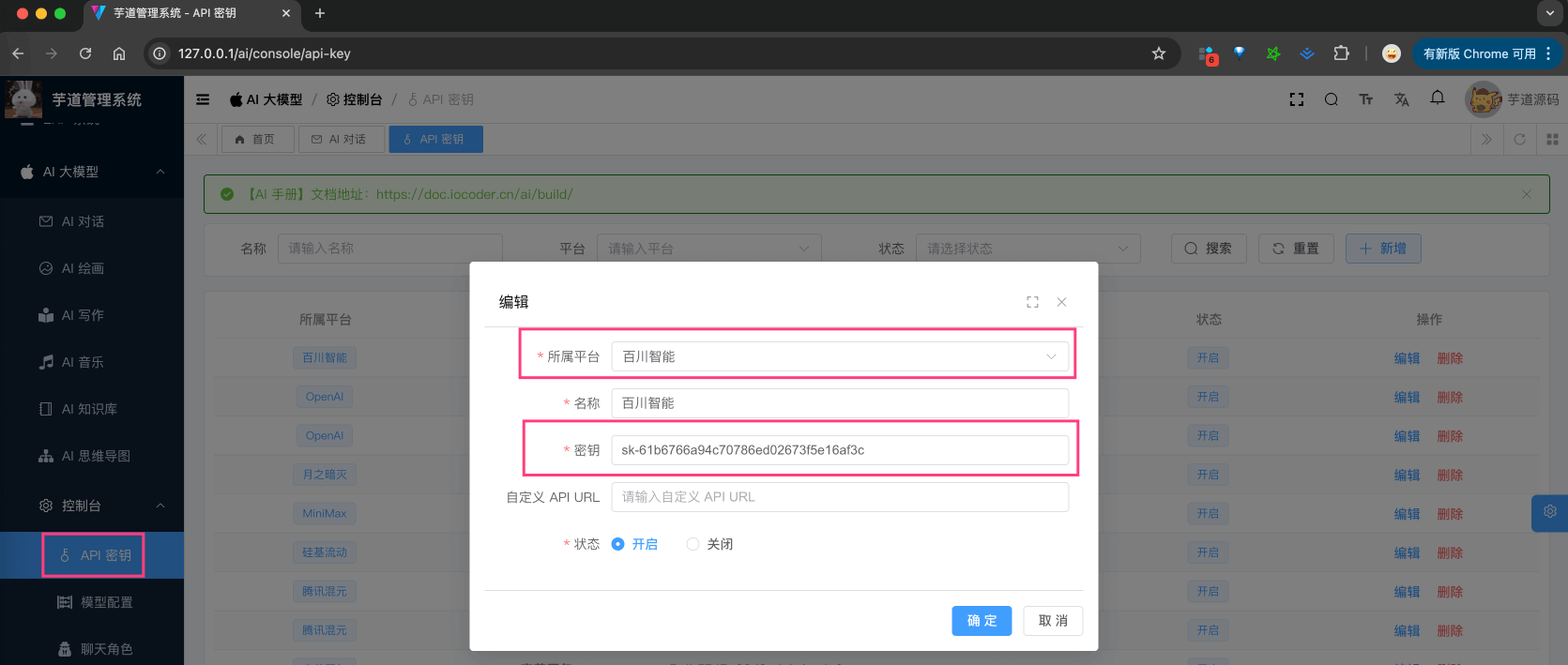Open the floating settings gear on right edge
Screen dimensions: 1568x665
(x=1550, y=512)
